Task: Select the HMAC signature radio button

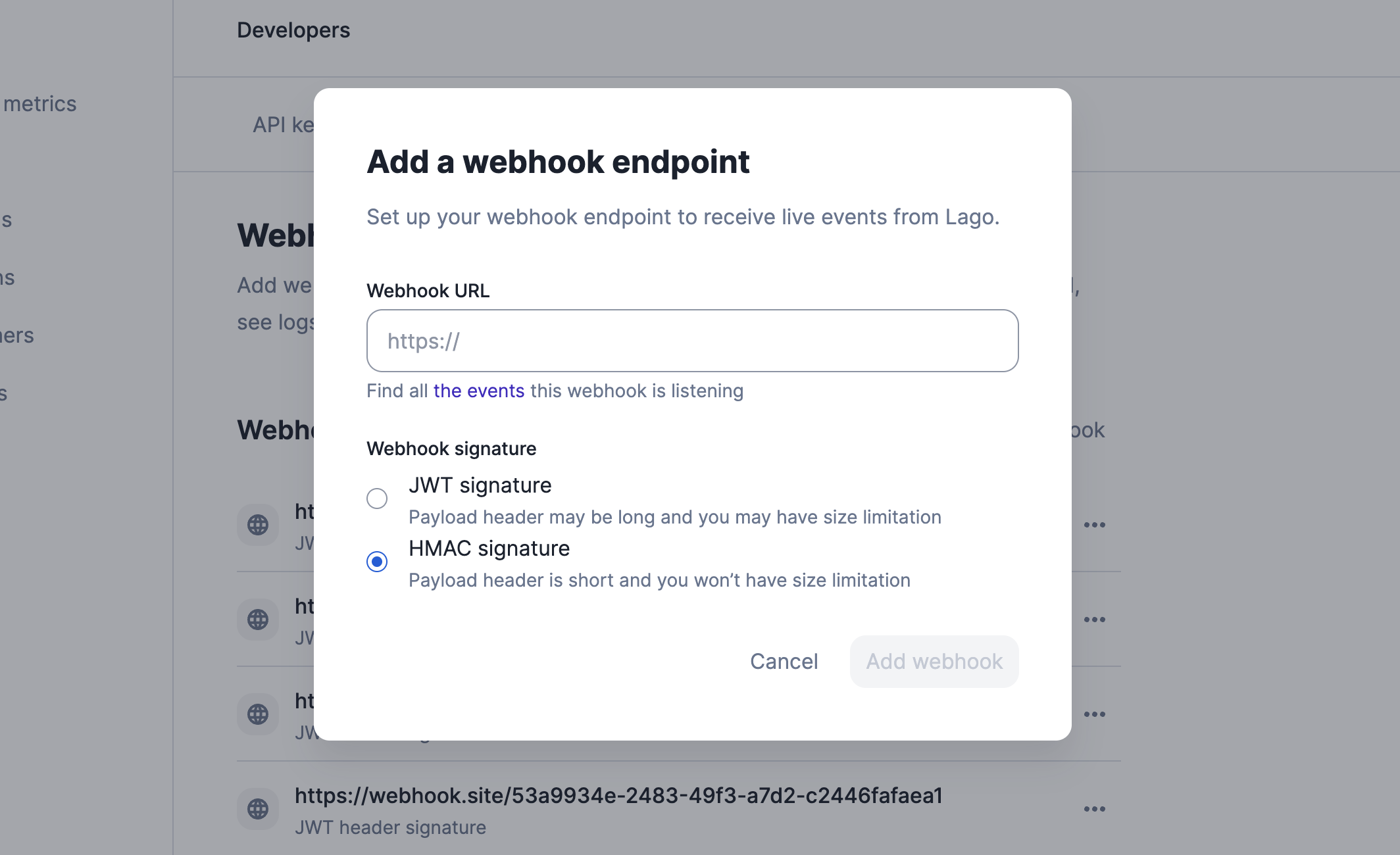Action: coord(377,562)
